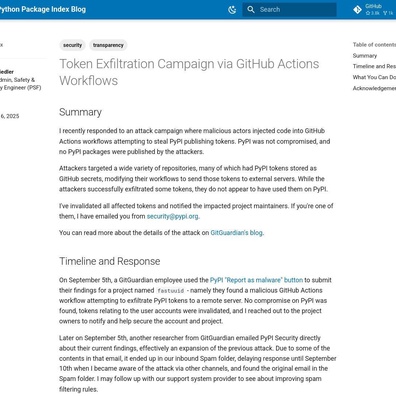396x396 pixels.
Task: Follow the GitGuardian's blog link
Action: coord(236,233)
